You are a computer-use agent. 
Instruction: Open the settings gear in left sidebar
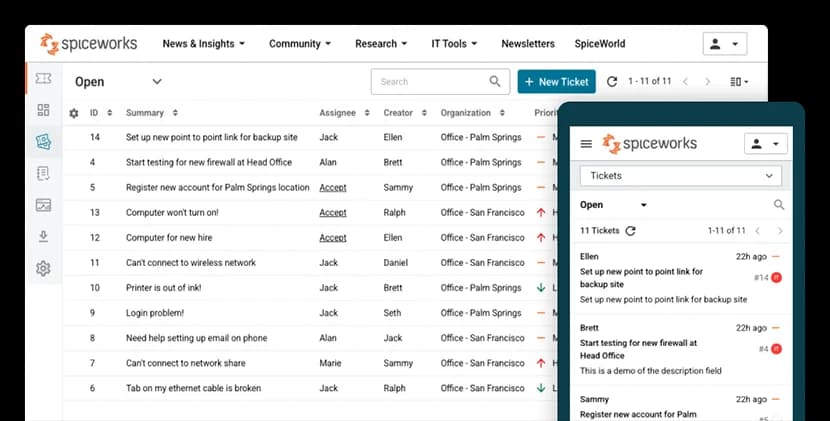[43, 268]
